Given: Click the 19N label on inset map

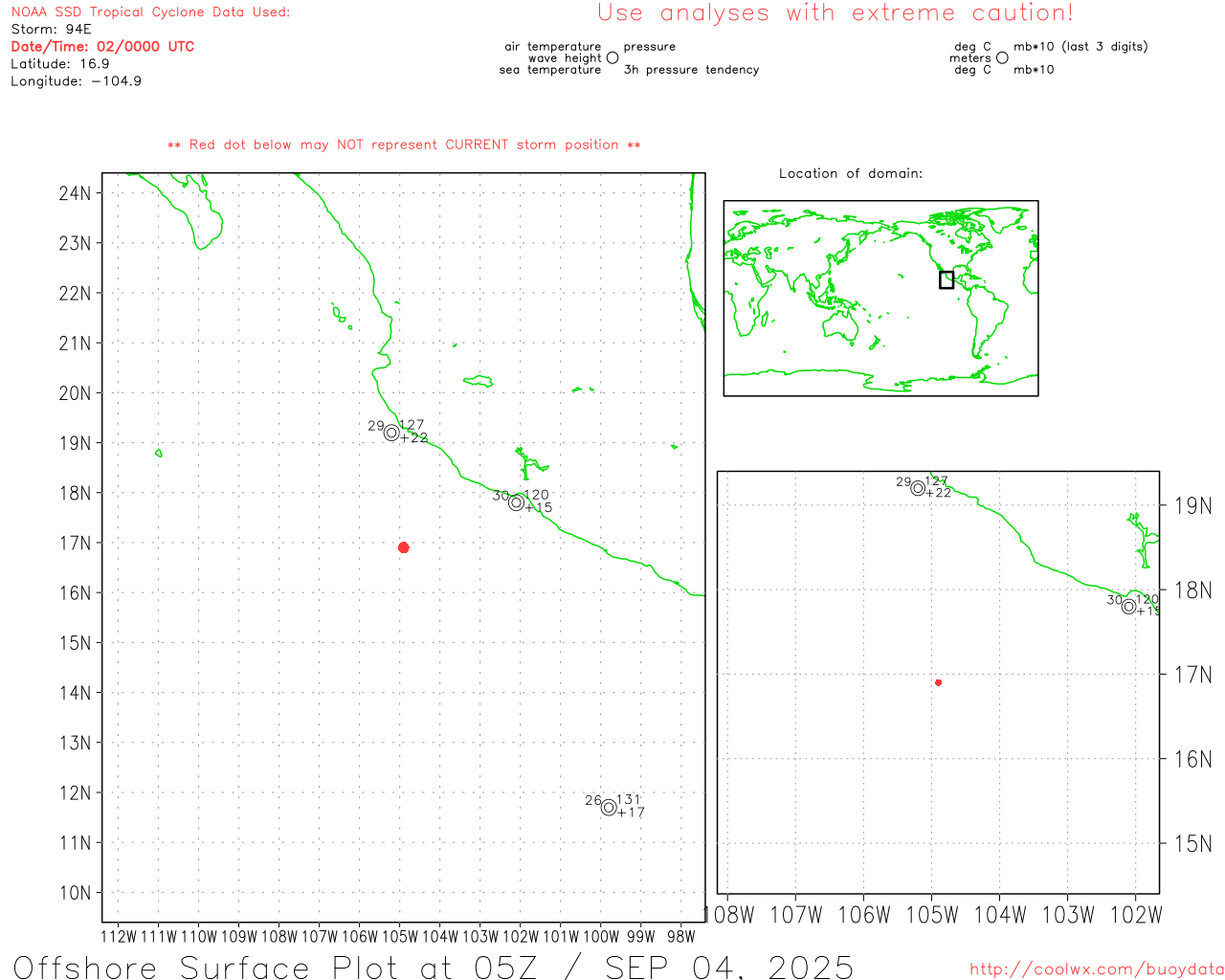Looking at the screenshot, I should coord(1193,505).
